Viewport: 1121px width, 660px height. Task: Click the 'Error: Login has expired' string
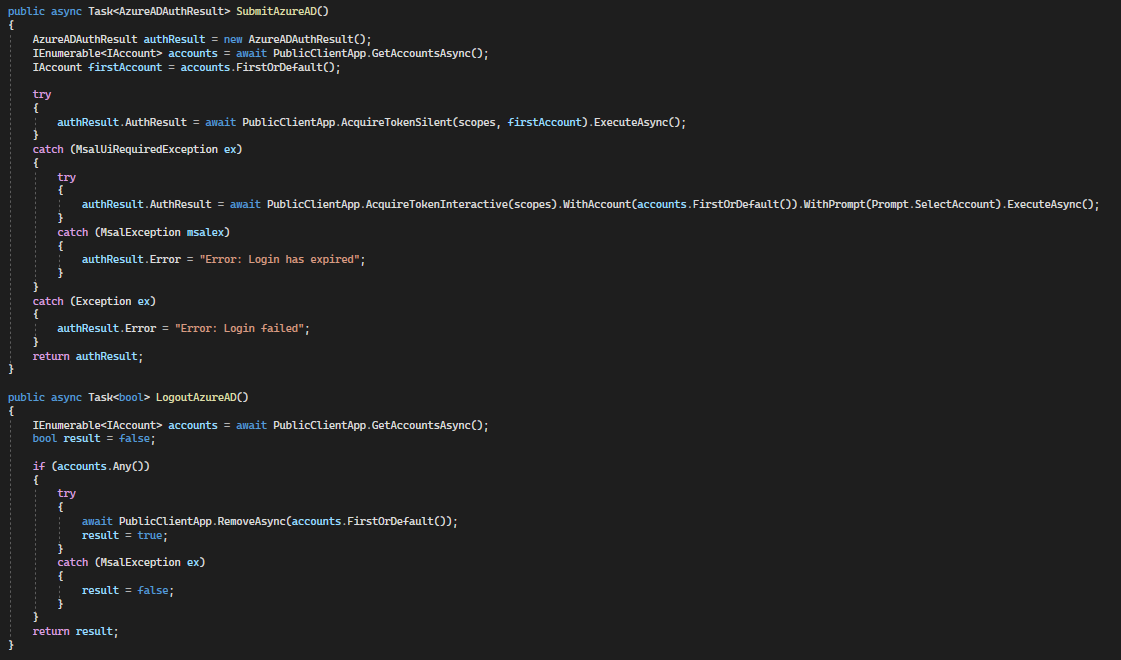click(x=280, y=258)
